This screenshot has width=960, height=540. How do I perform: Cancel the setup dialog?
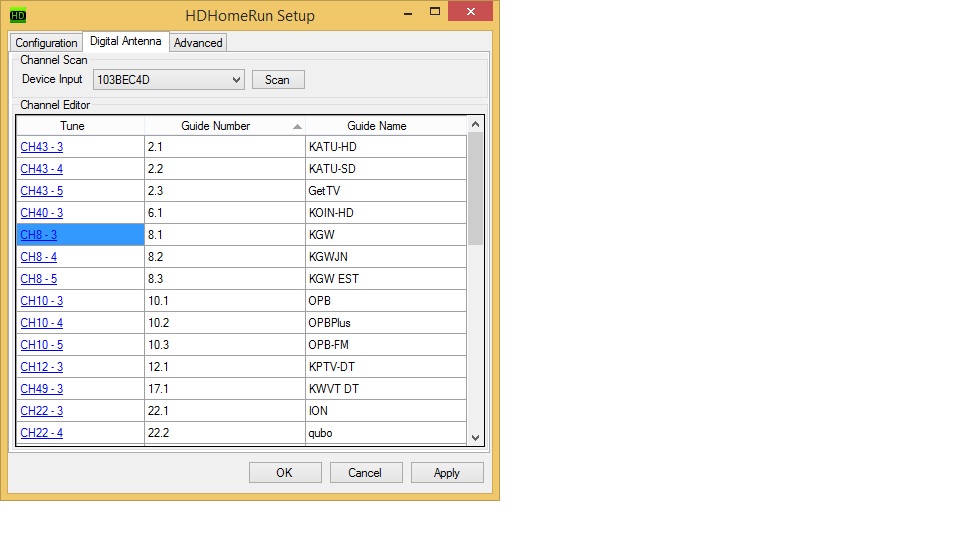click(x=366, y=473)
